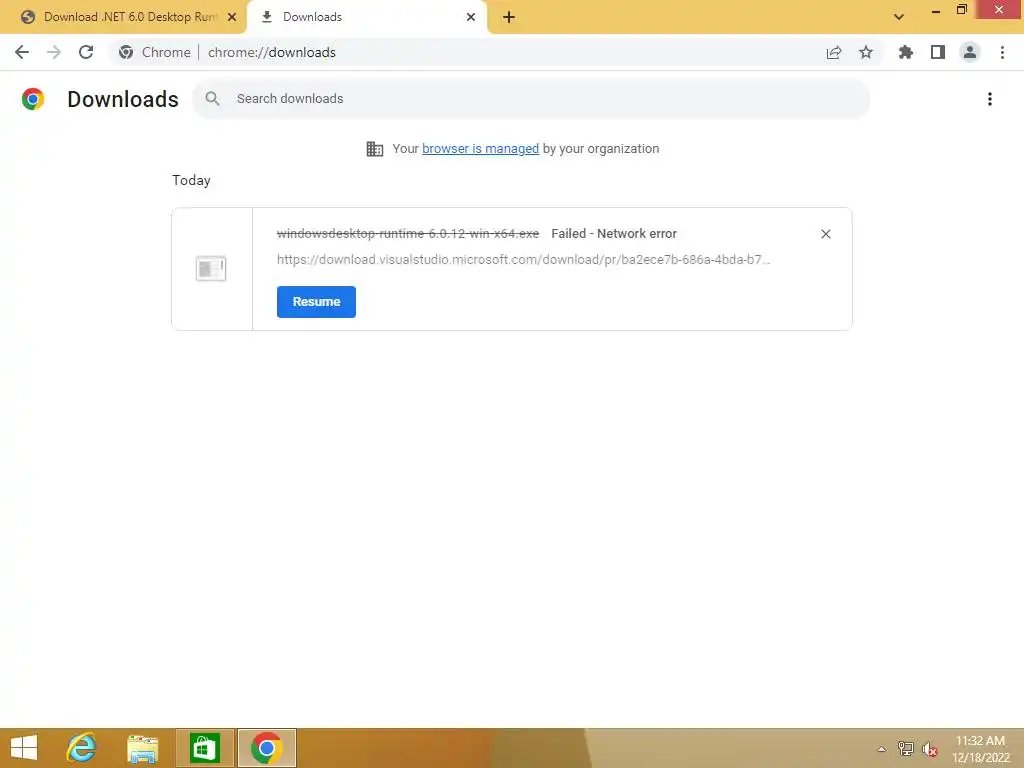Viewport: 1024px width, 768px height.
Task: Open the 'browser is managed' link
Action: coord(481,149)
